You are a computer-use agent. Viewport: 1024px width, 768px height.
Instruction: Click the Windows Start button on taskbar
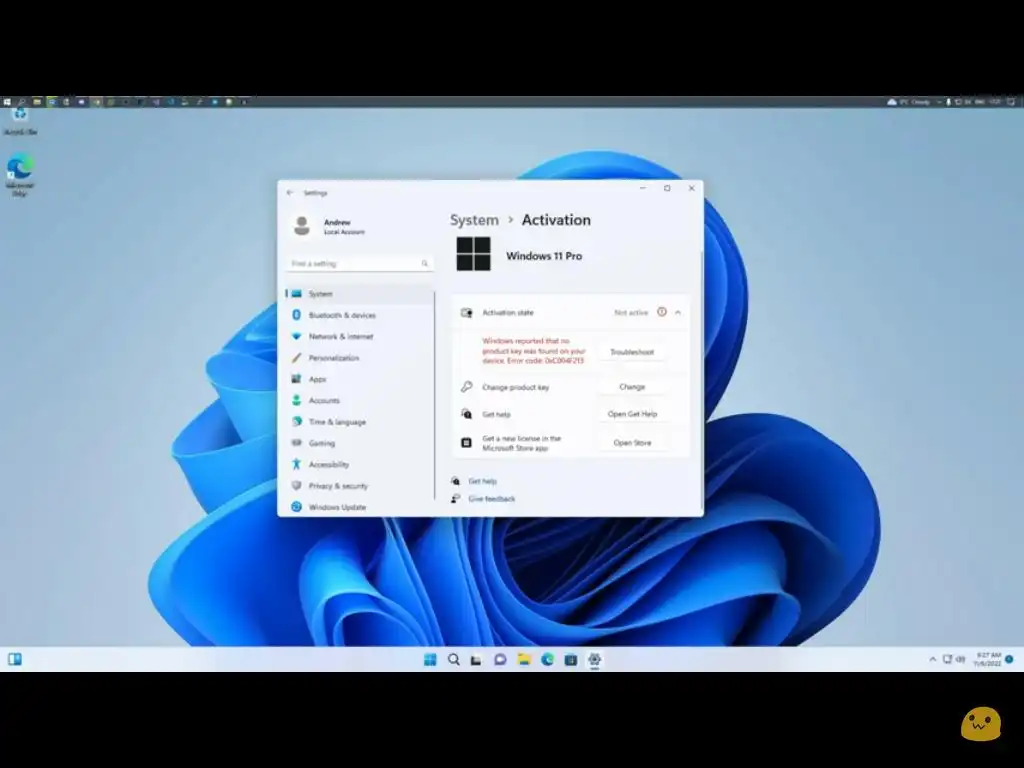click(x=430, y=660)
